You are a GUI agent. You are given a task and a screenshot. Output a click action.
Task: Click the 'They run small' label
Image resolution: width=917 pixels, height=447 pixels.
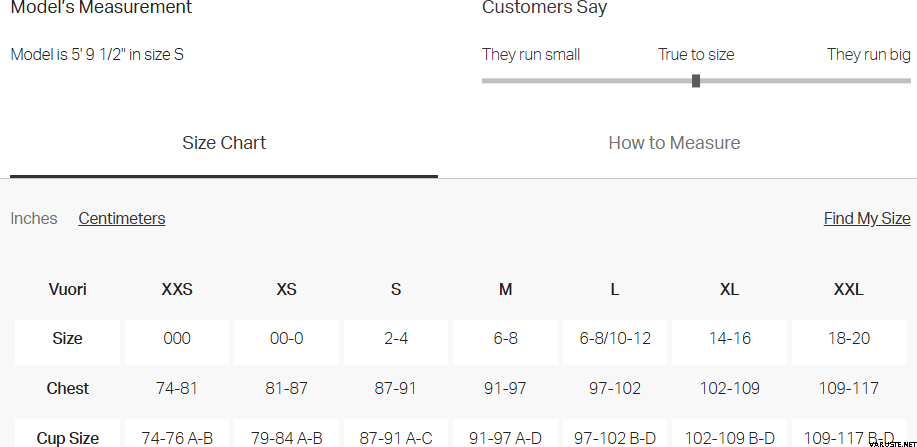531,54
